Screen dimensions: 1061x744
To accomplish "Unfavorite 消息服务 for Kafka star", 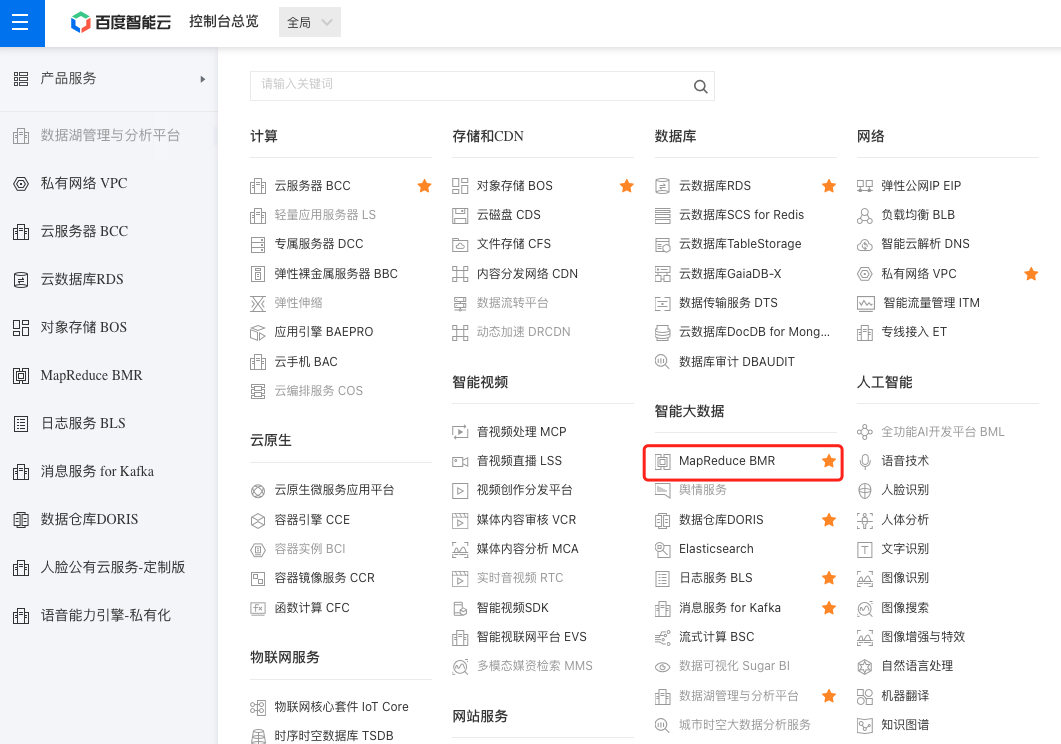I will pyautogui.click(x=829, y=607).
